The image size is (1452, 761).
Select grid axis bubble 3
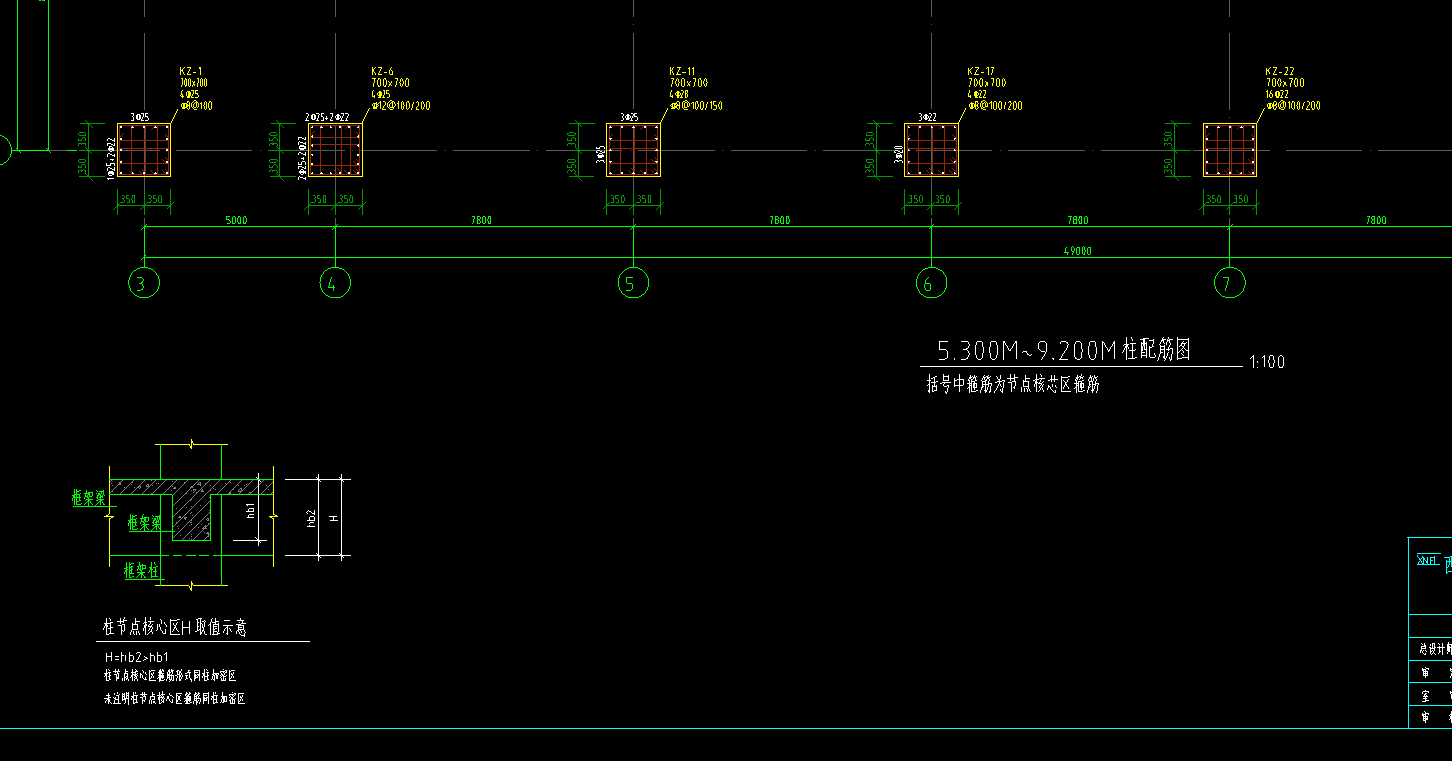[143, 284]
